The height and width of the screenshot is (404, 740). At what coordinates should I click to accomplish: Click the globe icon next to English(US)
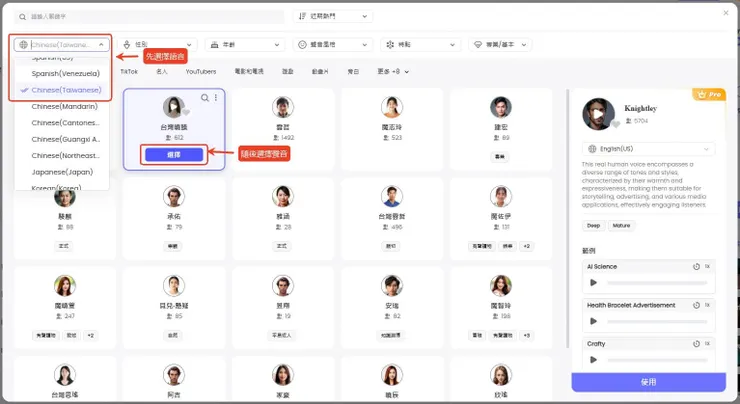(x=592, y=149)
